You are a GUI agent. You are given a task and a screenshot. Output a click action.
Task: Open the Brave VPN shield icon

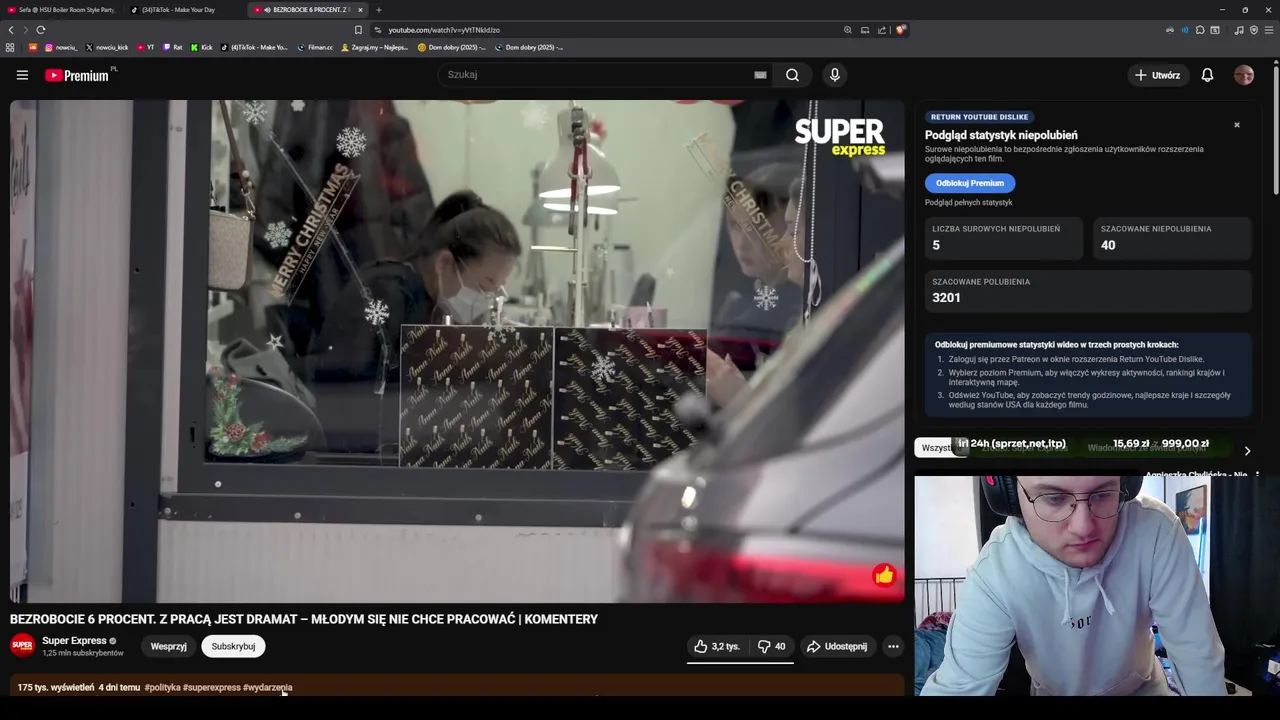click(x=1254, y=30)
